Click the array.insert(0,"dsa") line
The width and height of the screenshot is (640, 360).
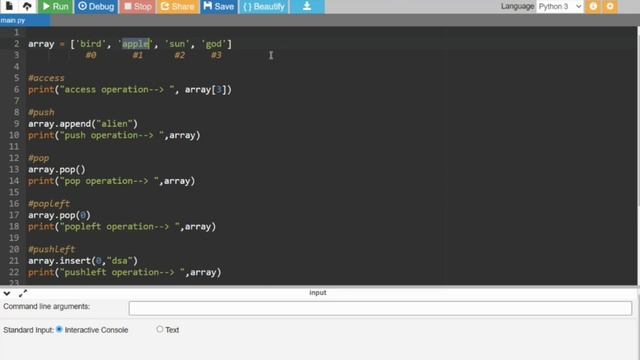(x=83, y=261)
